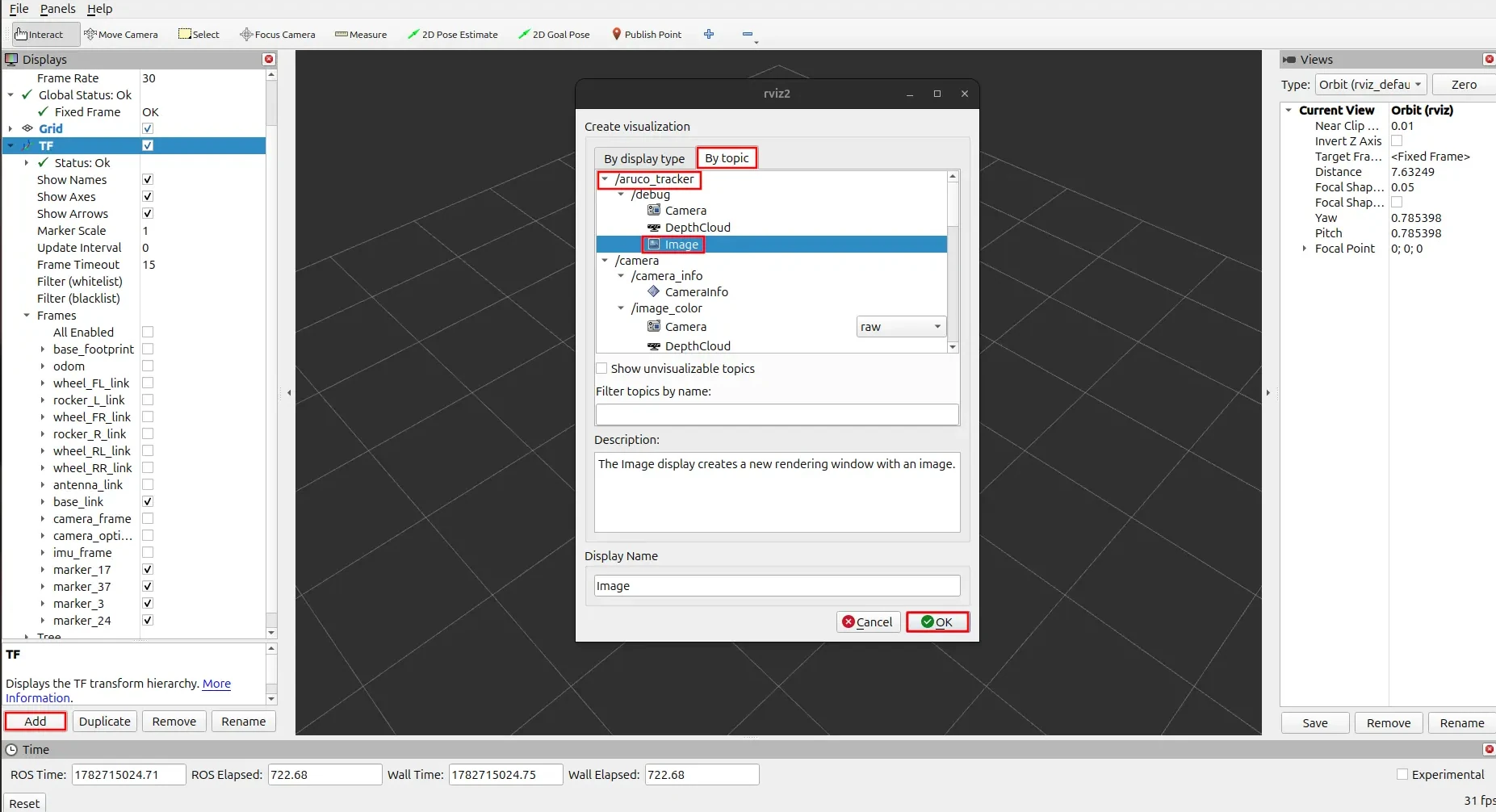
Task: Expand the Focal Point property
Action: [1304, 249]
